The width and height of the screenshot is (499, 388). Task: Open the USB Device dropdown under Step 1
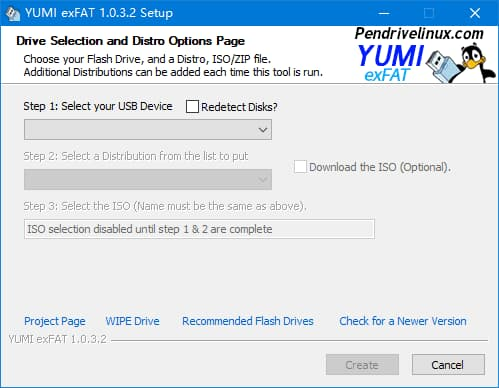click(x=148, y=130)
